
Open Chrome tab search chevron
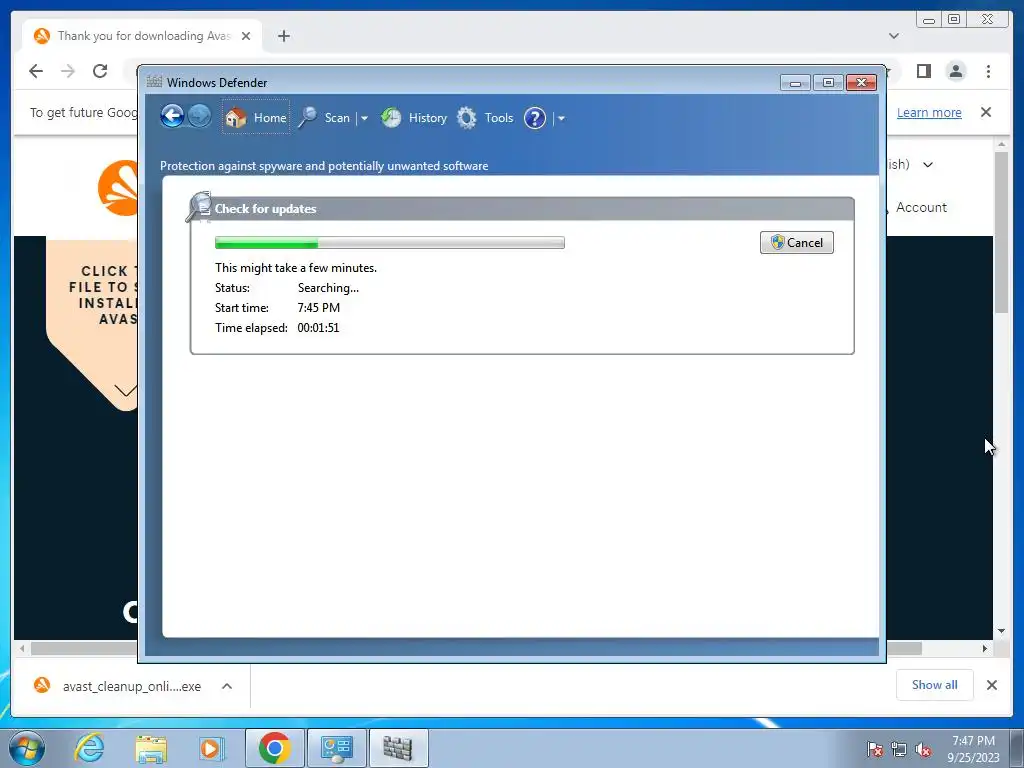pos(894,36)
